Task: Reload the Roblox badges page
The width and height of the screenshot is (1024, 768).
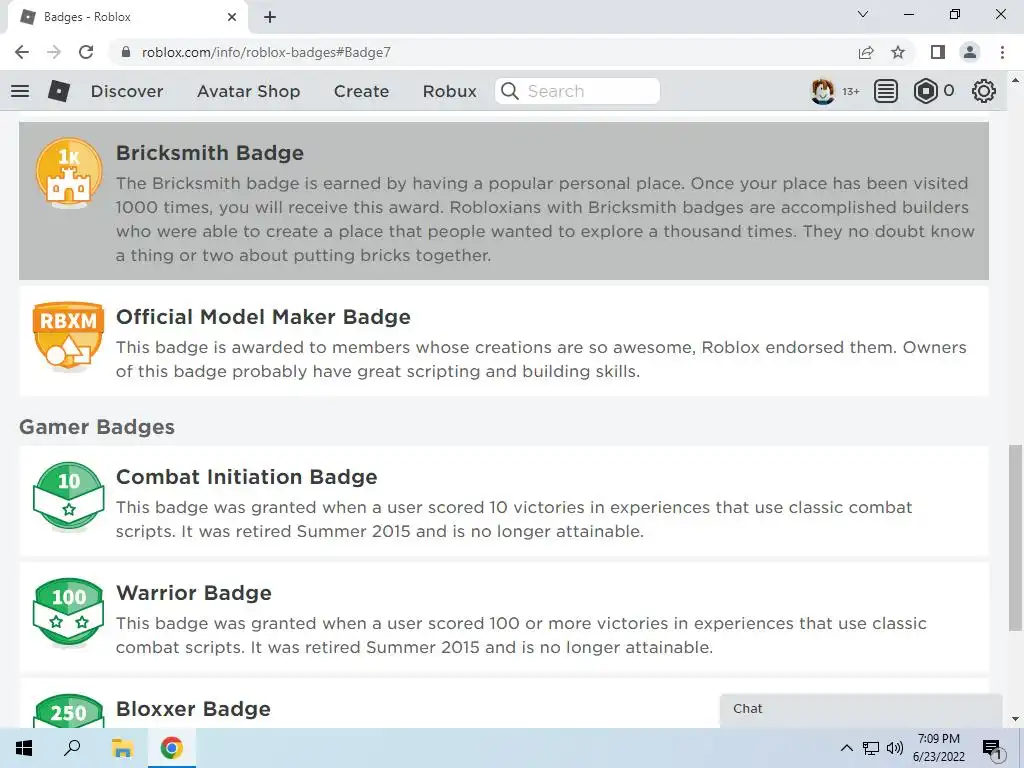Action: coord(86,52)
